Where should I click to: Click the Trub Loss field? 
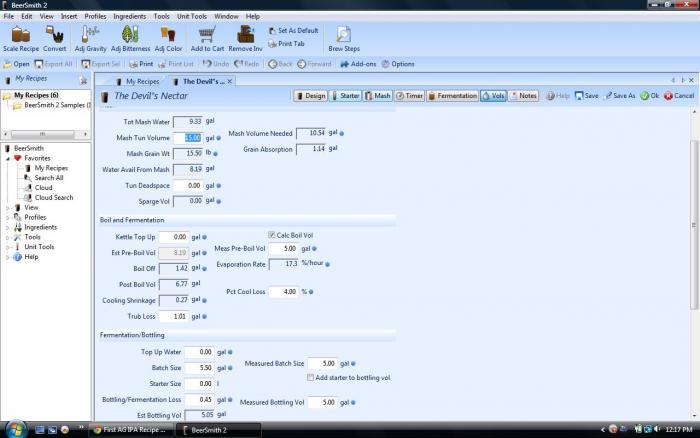174,317
